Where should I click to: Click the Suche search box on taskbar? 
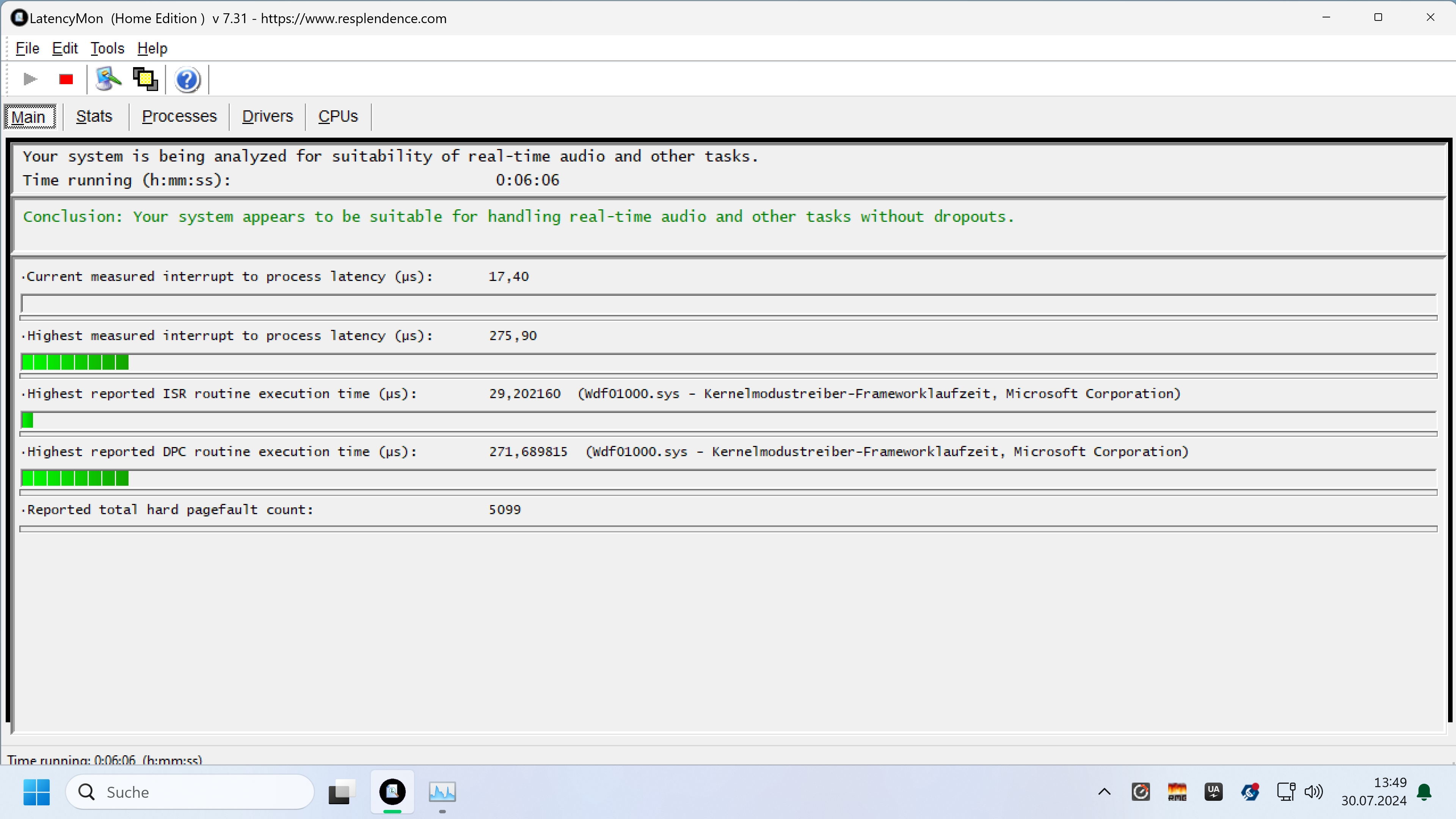click(x=190, y=792)
